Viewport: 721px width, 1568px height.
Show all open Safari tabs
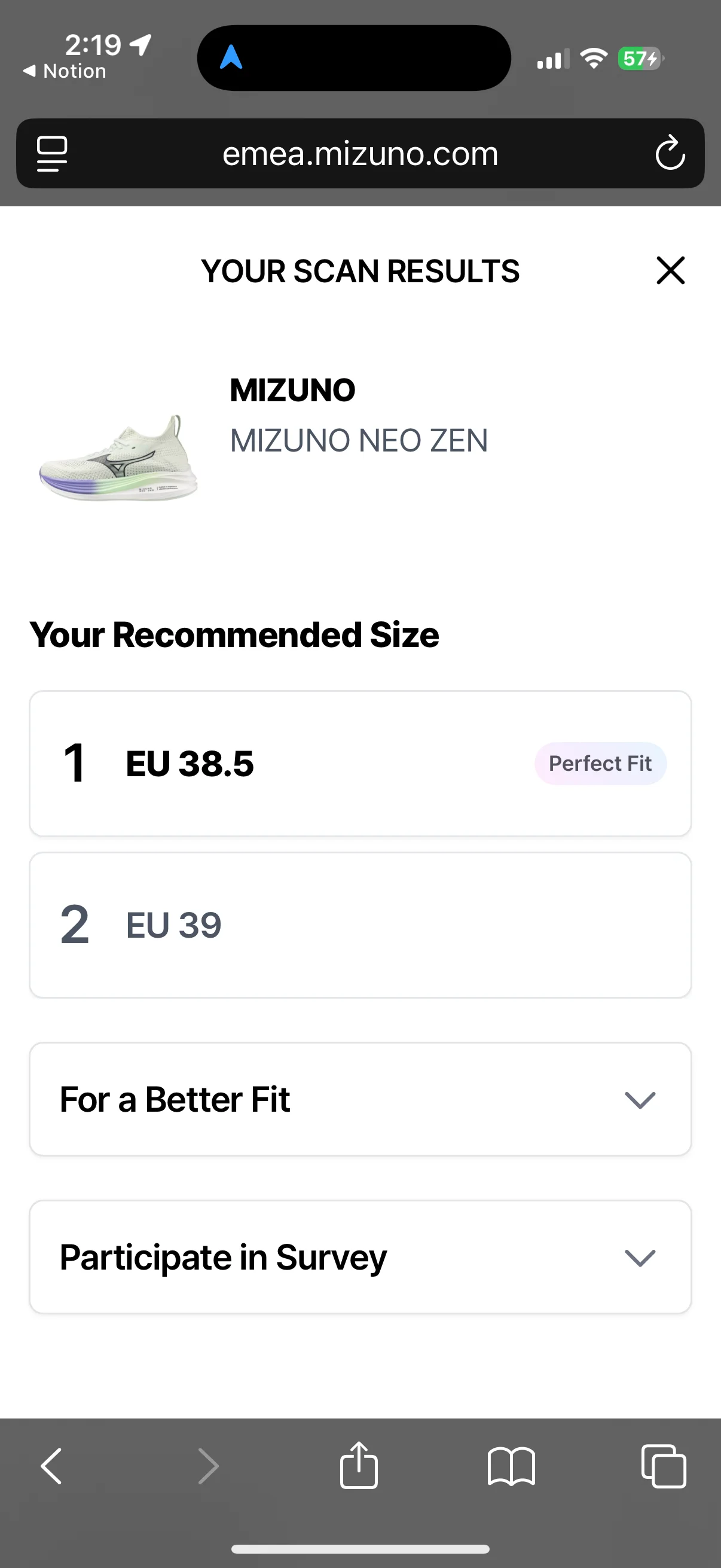663,1466
